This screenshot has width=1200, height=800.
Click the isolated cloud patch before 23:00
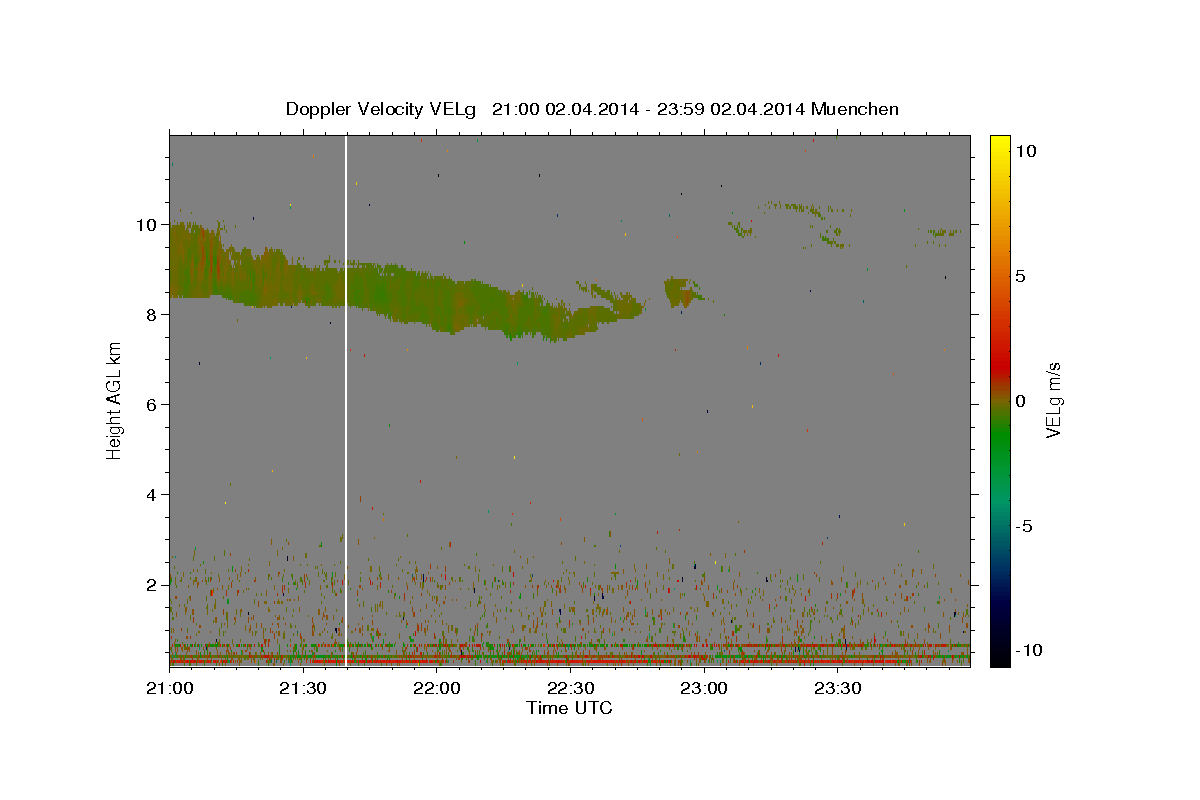pos(683,292)
